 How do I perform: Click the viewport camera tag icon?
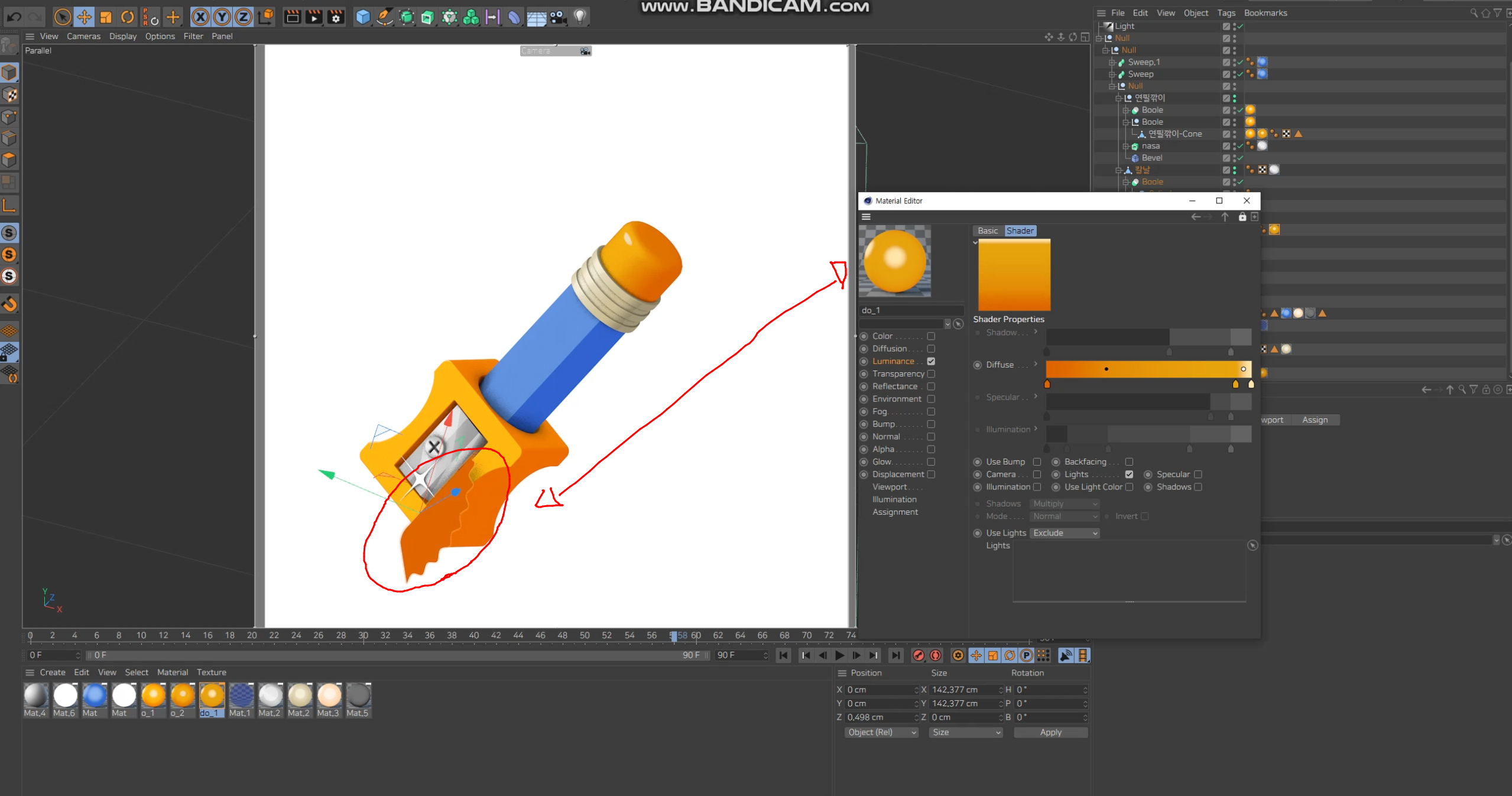(x=585, y=51)
